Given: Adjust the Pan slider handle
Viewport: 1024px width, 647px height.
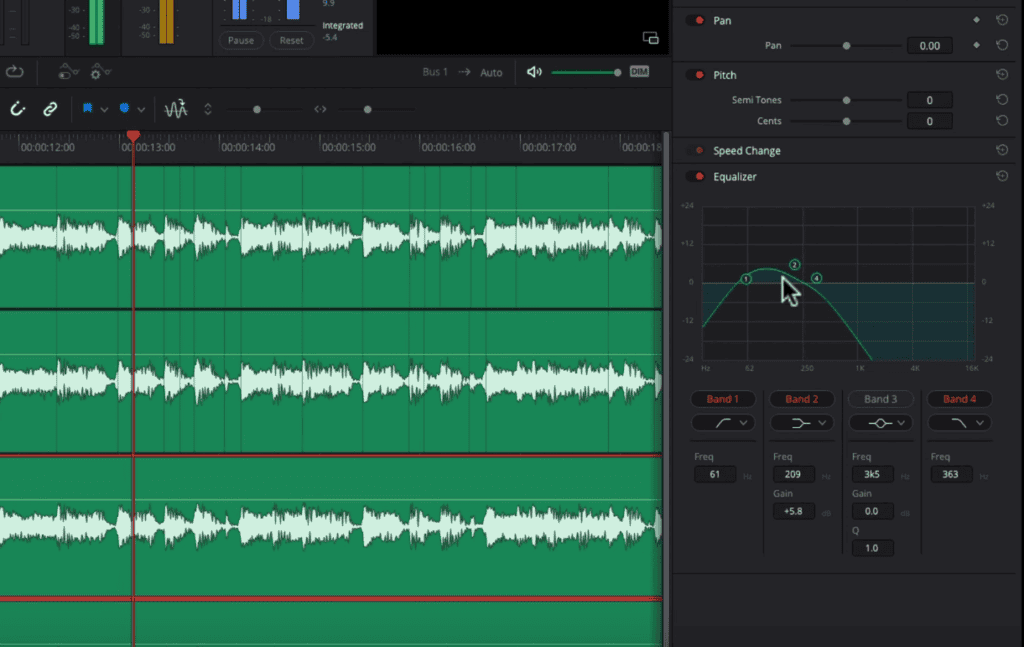Looking at the screenshot, I should 846,46.
